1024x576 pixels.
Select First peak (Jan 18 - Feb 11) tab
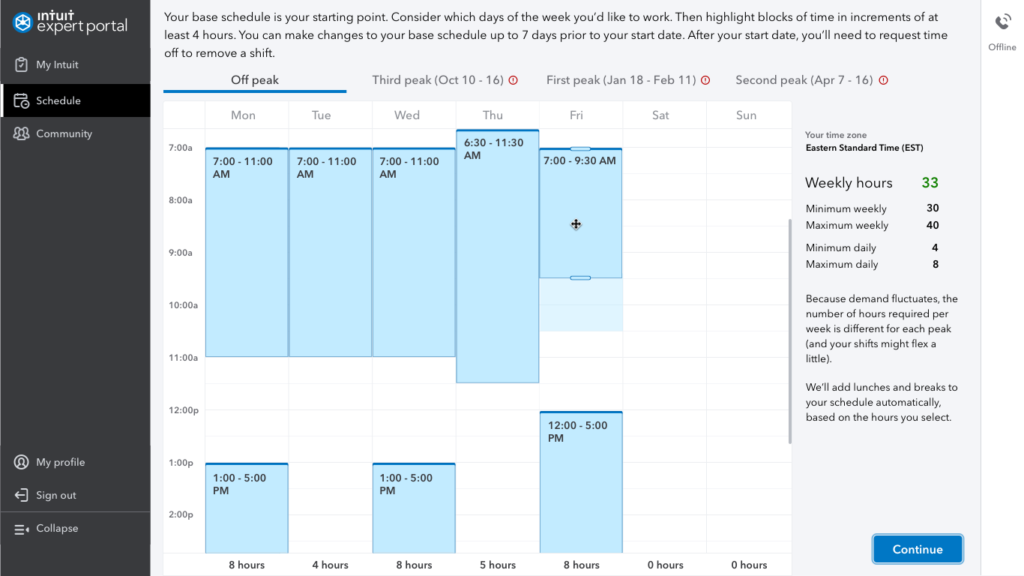coord(621,80)
